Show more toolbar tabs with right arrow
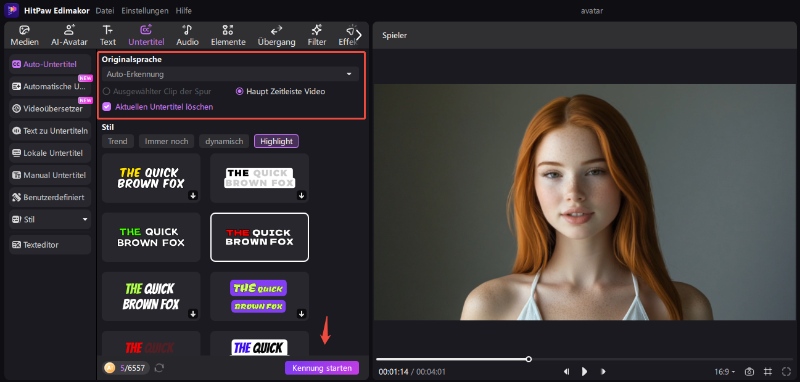 (359, 35)
